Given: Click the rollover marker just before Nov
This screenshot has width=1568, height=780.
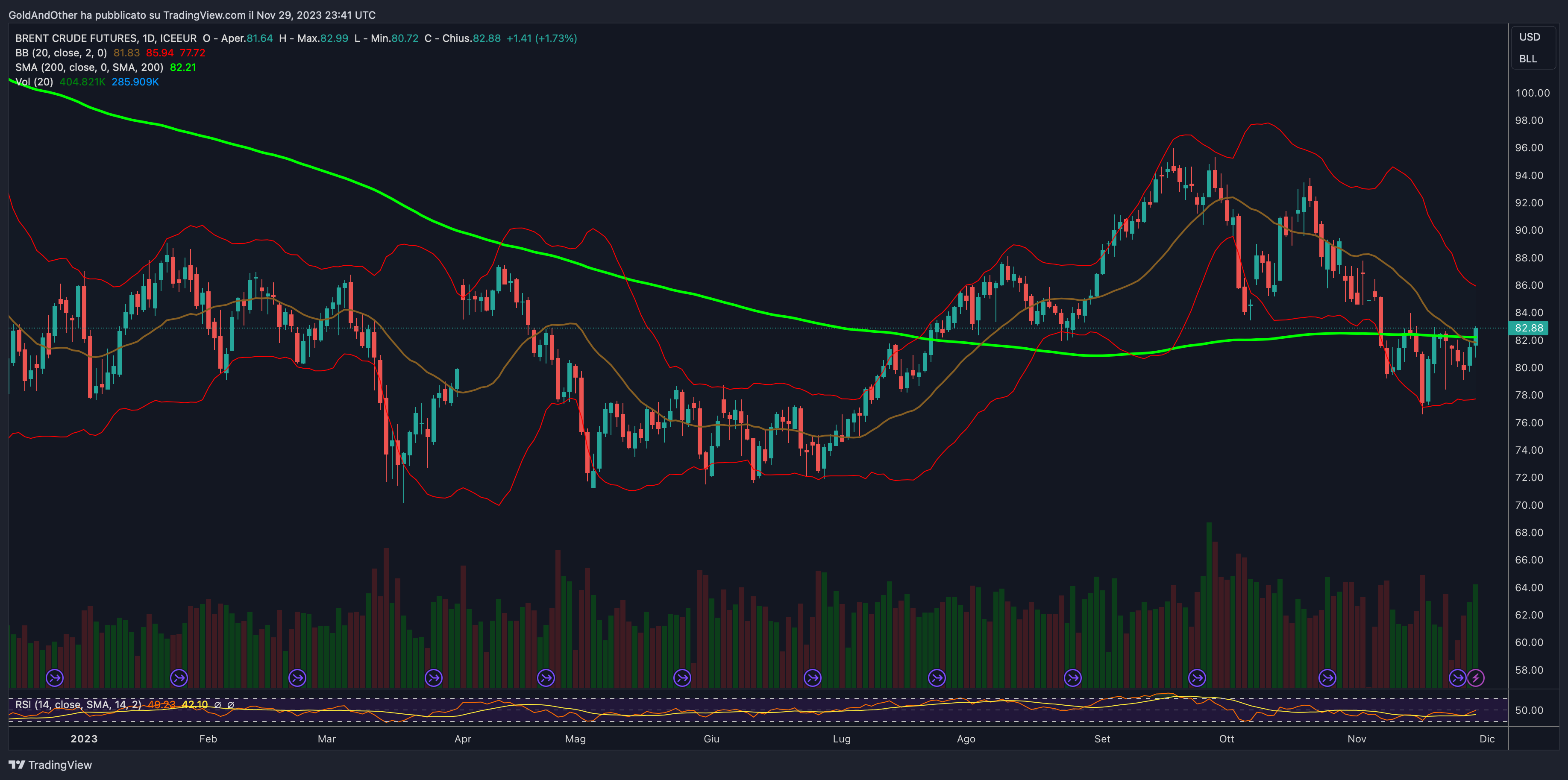Looking at the screenshot, I should tap(1327, 677).
